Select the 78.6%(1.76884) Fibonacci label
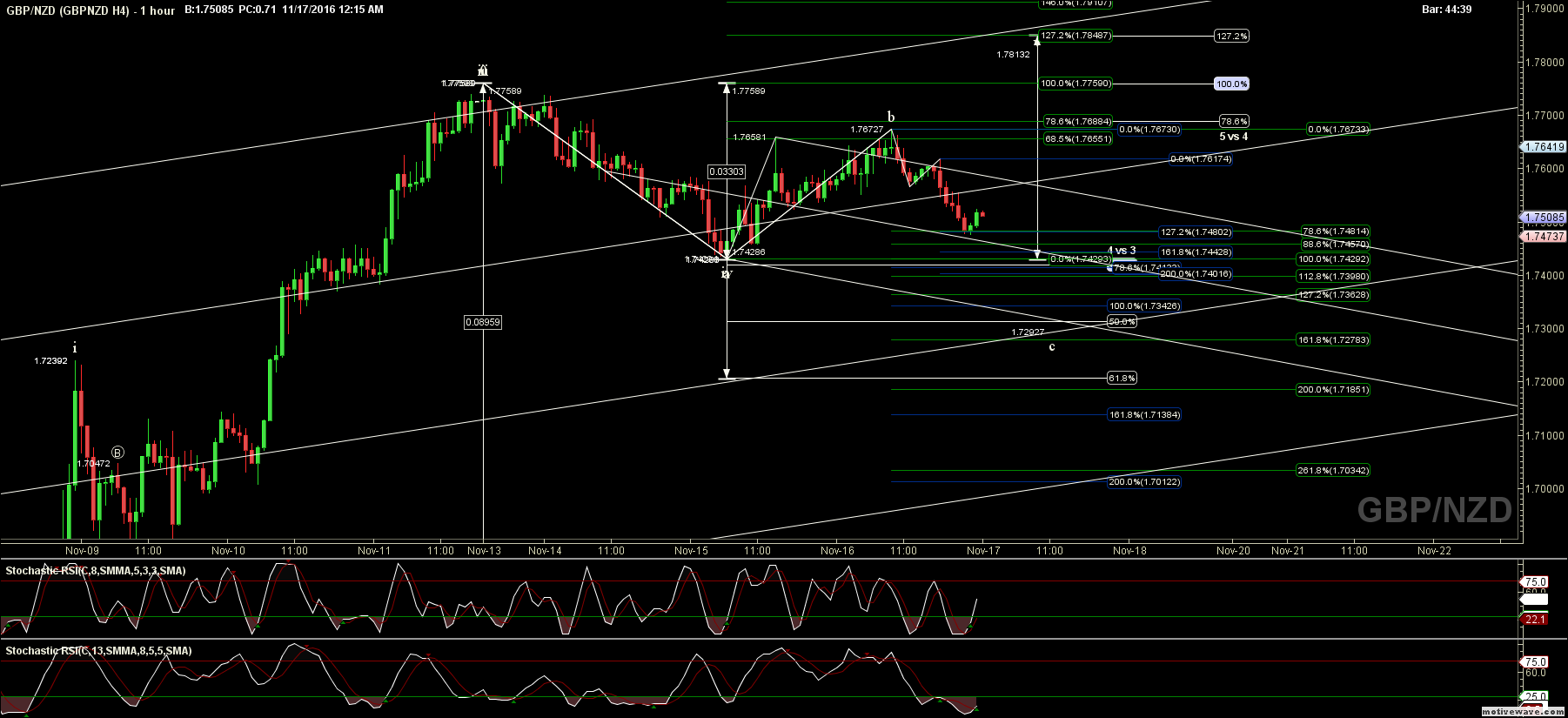The image size is (1568, 718). point(1078,122)
